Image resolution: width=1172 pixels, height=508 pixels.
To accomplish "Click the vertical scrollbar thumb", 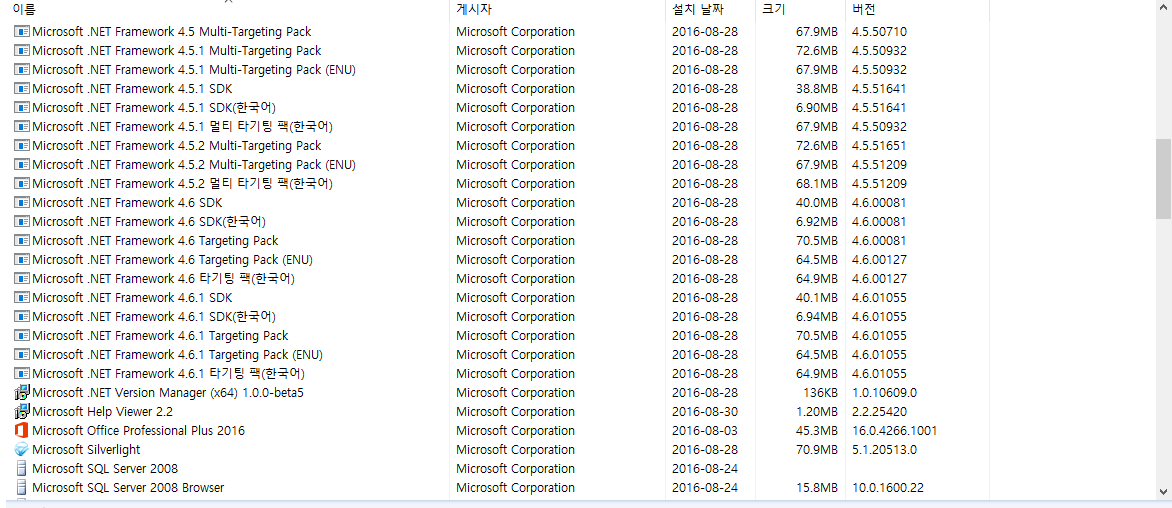I will 1163,178.
